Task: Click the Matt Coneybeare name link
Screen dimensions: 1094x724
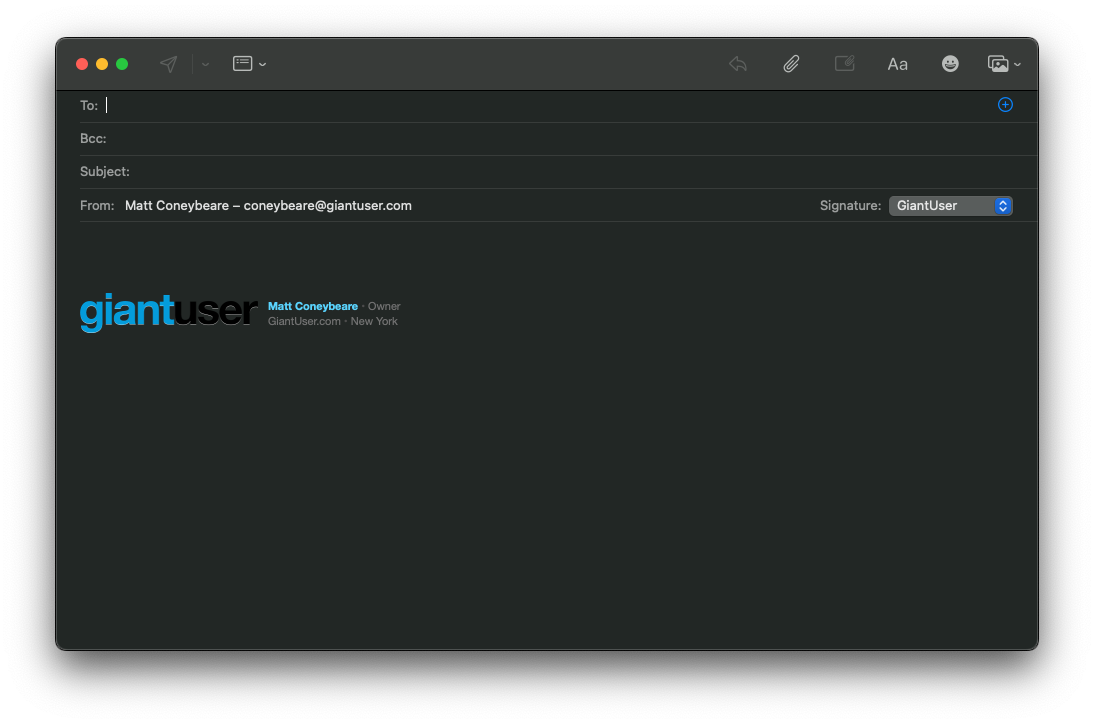Action: (312, 306)
